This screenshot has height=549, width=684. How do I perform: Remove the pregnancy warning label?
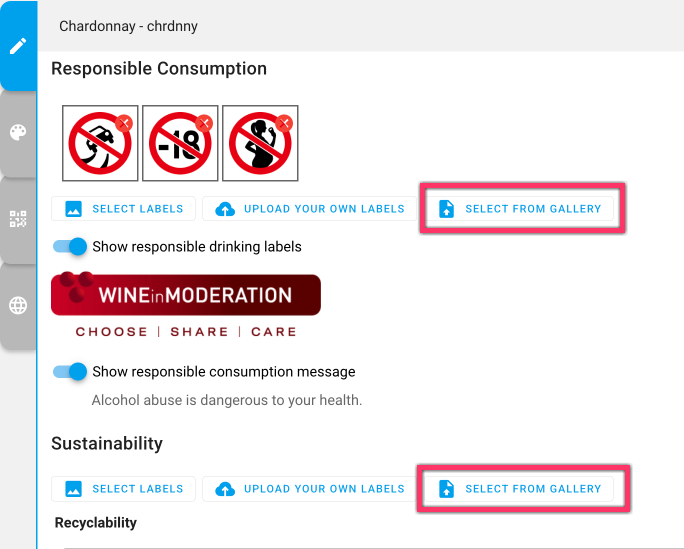point(284,123)
